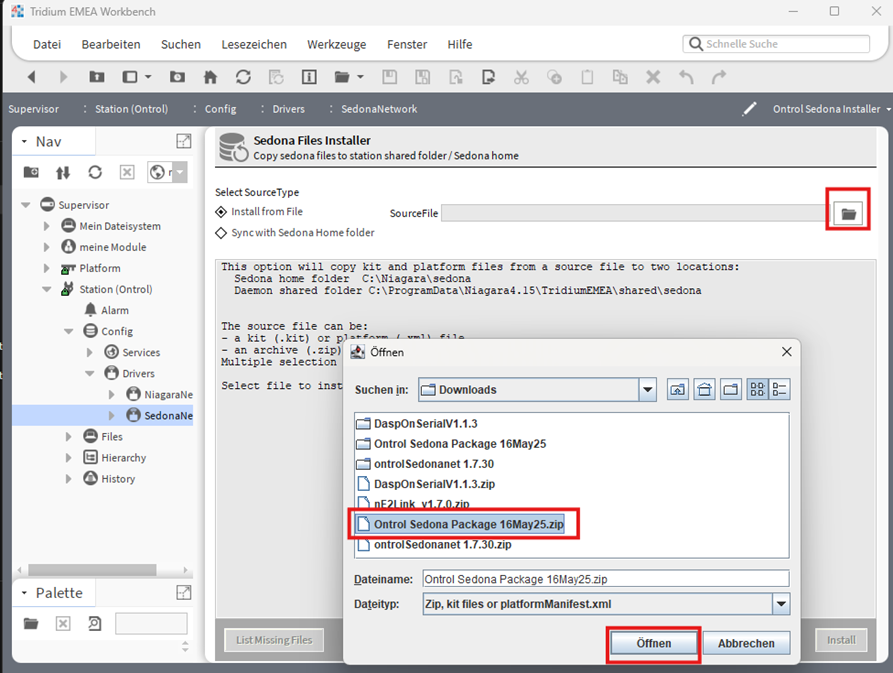Refresh the view with the main toolbar refresh icon
This screenshot has width=893, height=673.
pyautogui.click(x=243, y=77)
